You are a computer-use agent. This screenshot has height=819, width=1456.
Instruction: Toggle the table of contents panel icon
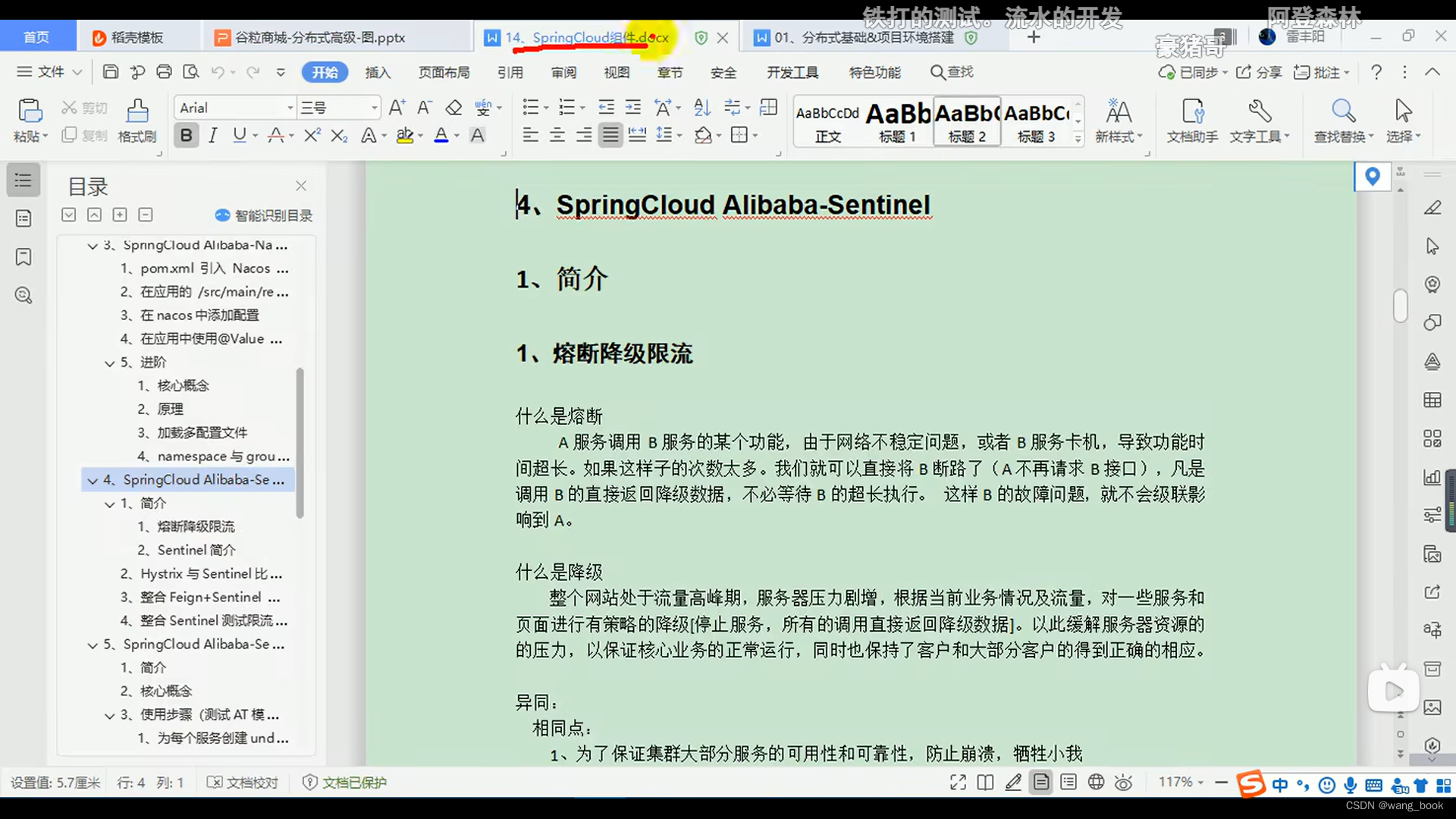pos(24,180)
